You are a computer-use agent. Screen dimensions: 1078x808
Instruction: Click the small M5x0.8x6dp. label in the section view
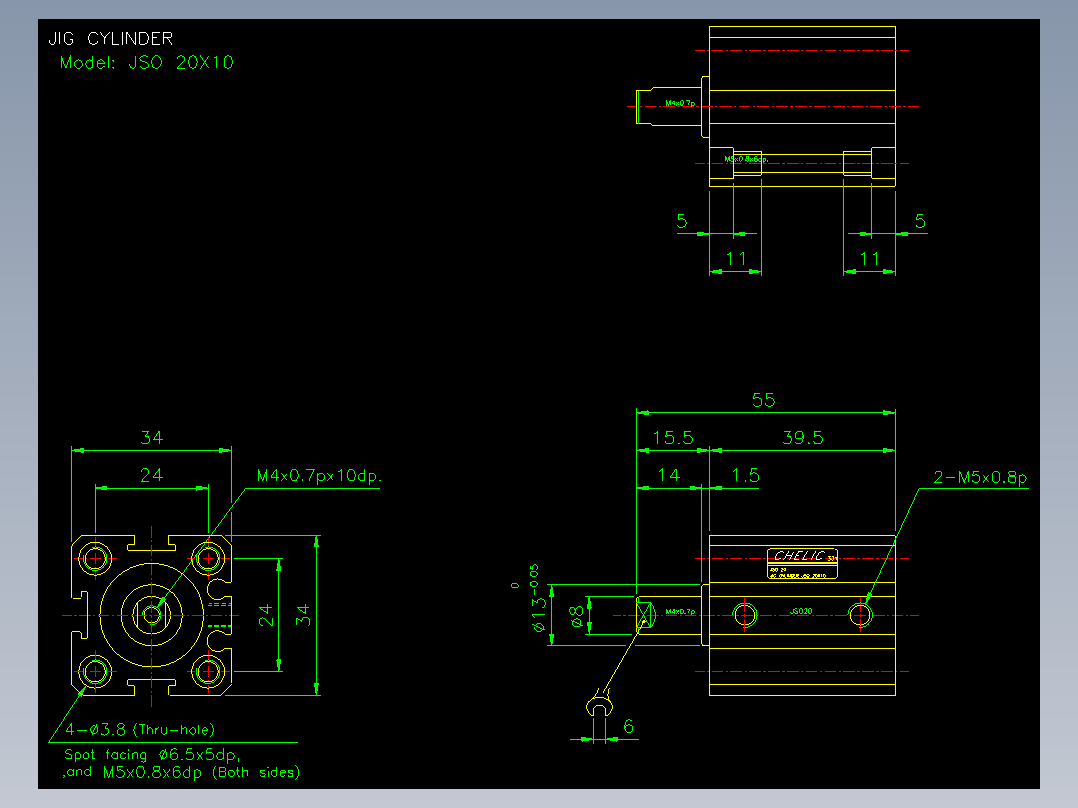click(746, 159)
